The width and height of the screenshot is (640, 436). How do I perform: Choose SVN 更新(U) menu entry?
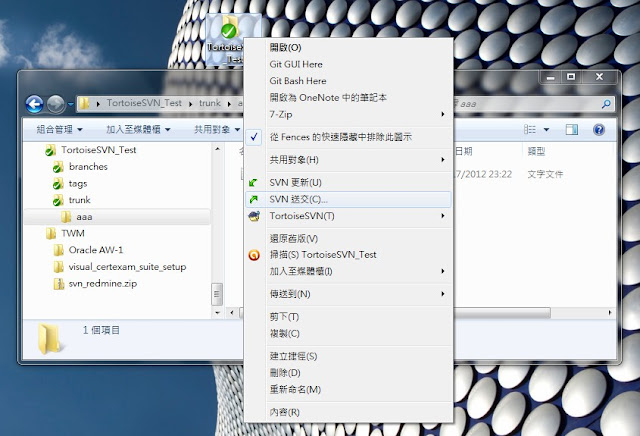pos(349,182)
